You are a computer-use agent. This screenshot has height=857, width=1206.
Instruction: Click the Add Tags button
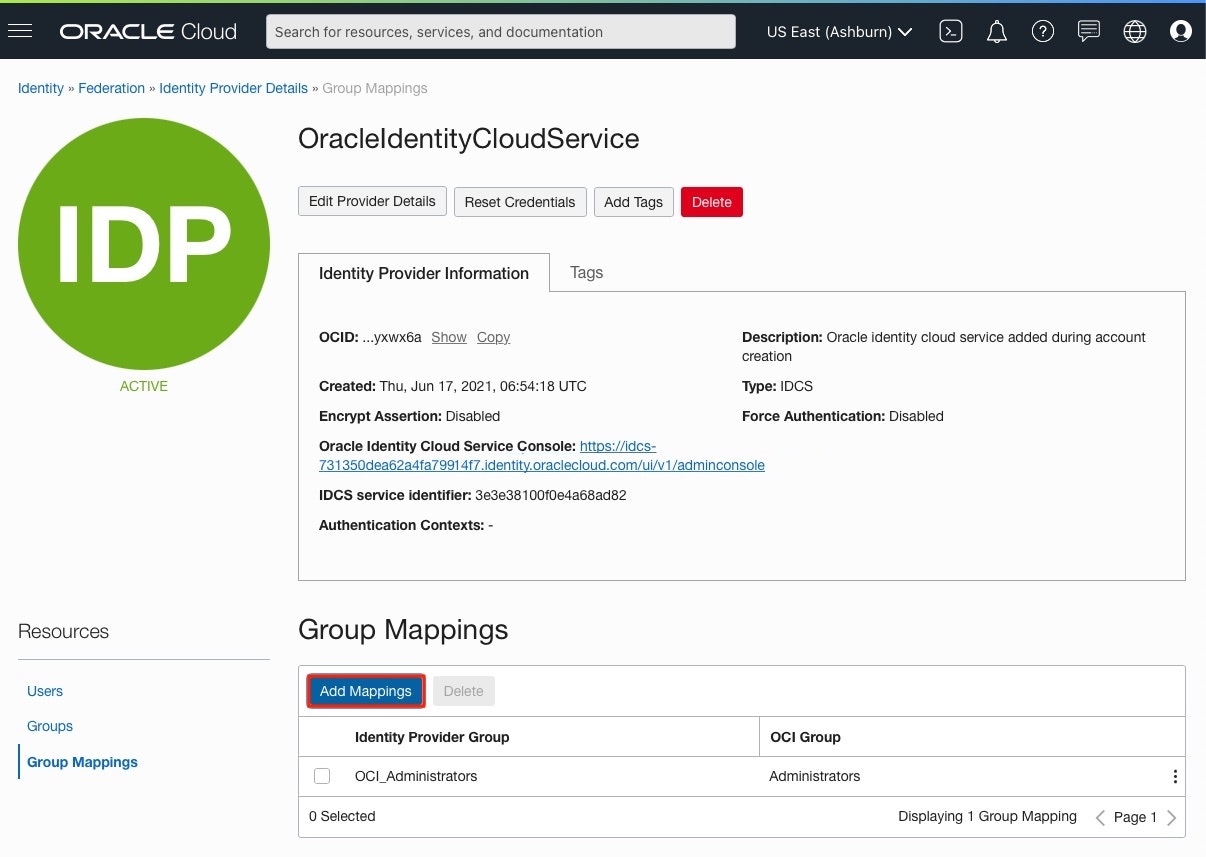(x=634, y=202)
